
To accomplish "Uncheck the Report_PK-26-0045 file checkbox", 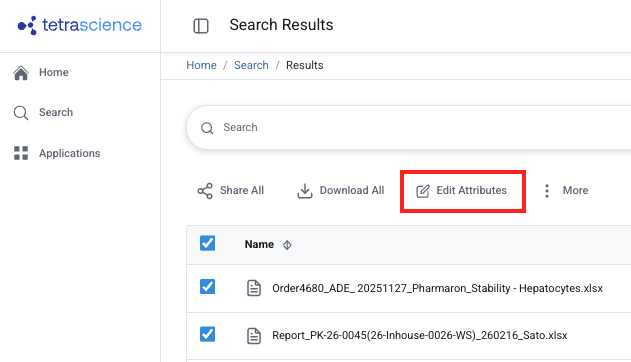I will [x=208, y=334].
